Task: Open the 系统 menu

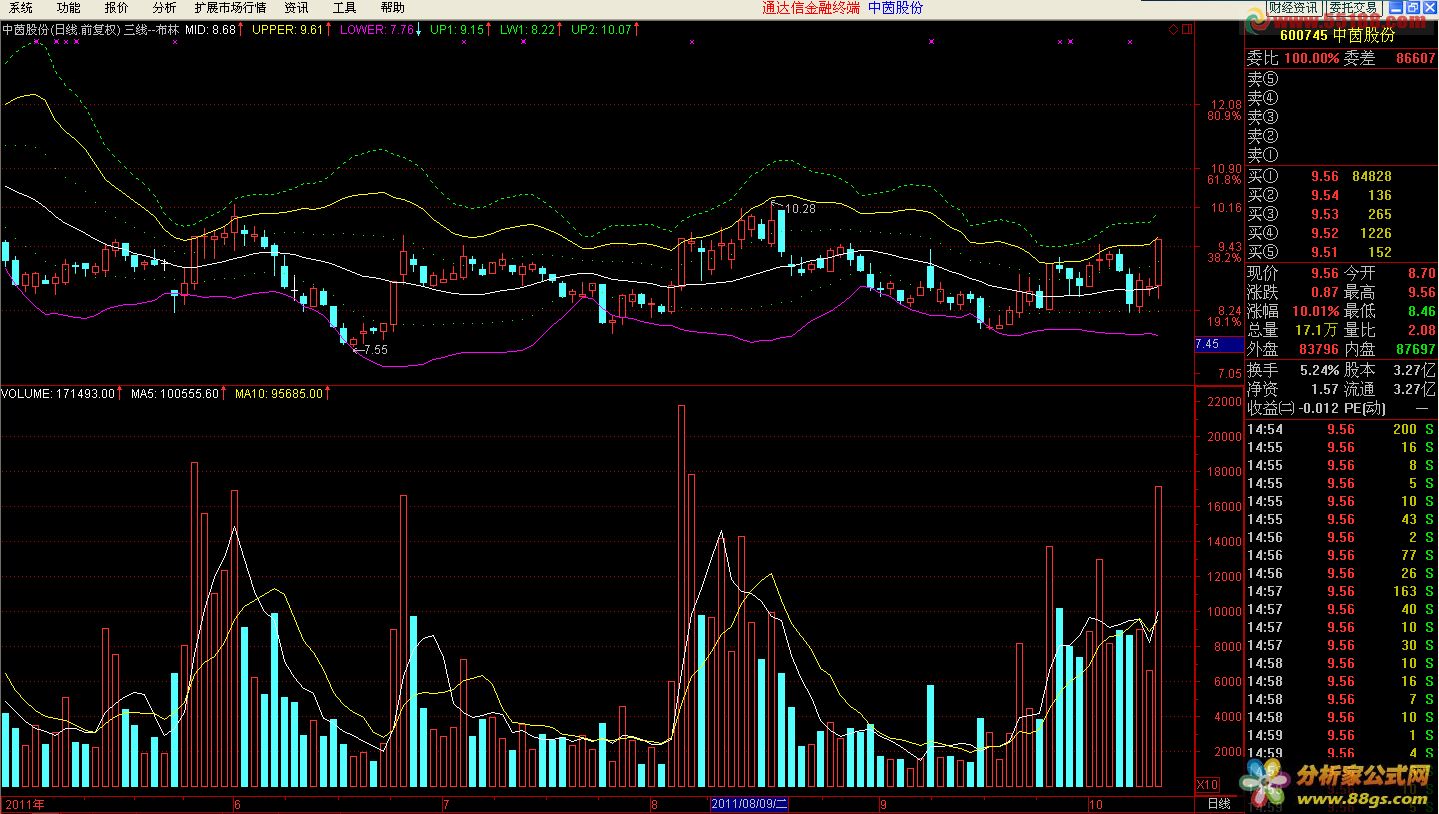Action: (21, 7)
